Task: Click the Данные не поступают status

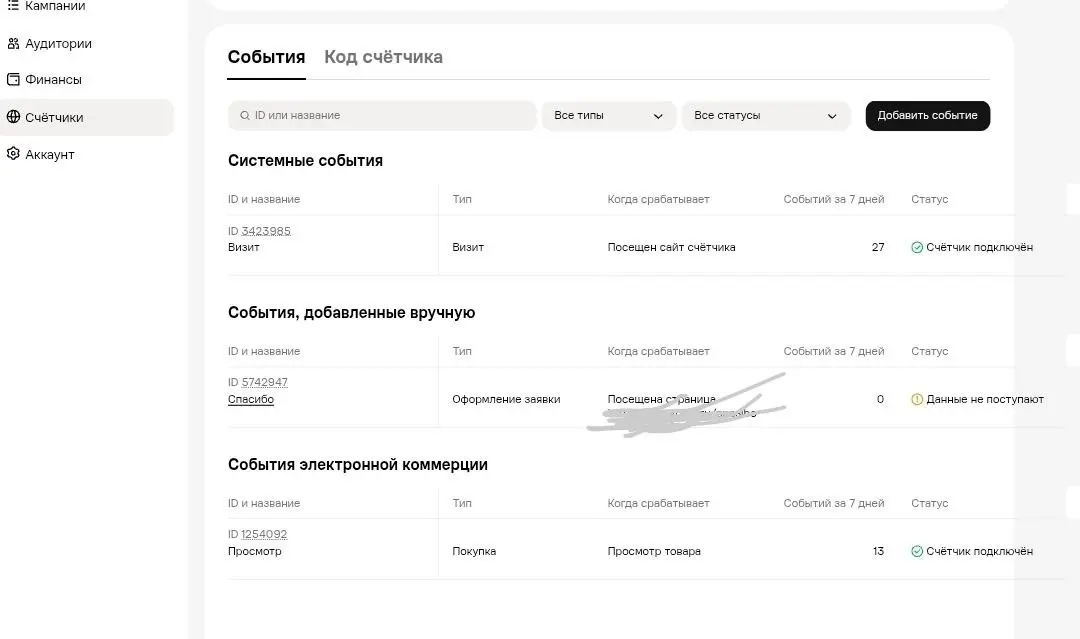Action: [x=985, y=399]
